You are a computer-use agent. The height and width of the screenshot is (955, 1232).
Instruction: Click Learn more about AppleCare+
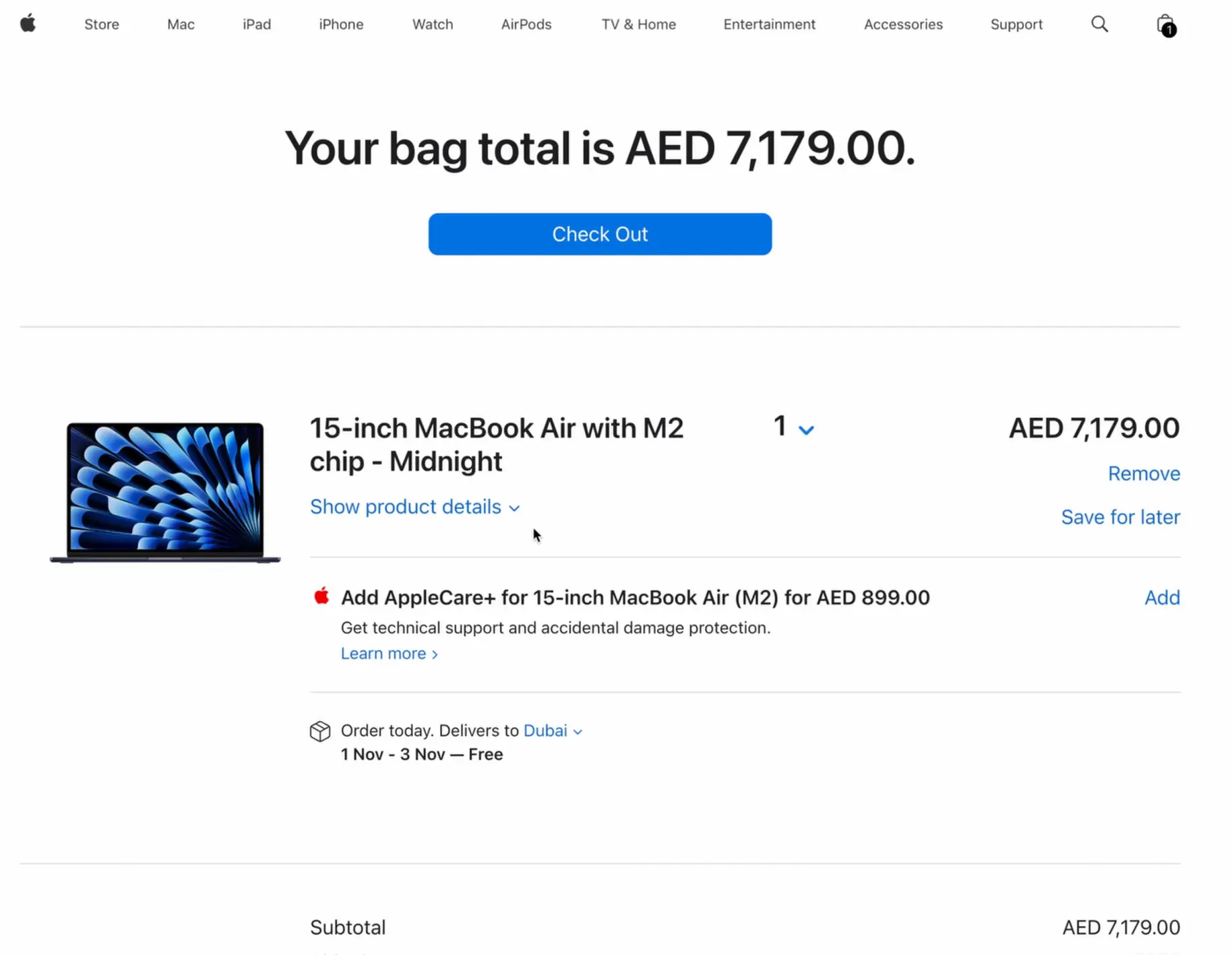tap(383, 652)
